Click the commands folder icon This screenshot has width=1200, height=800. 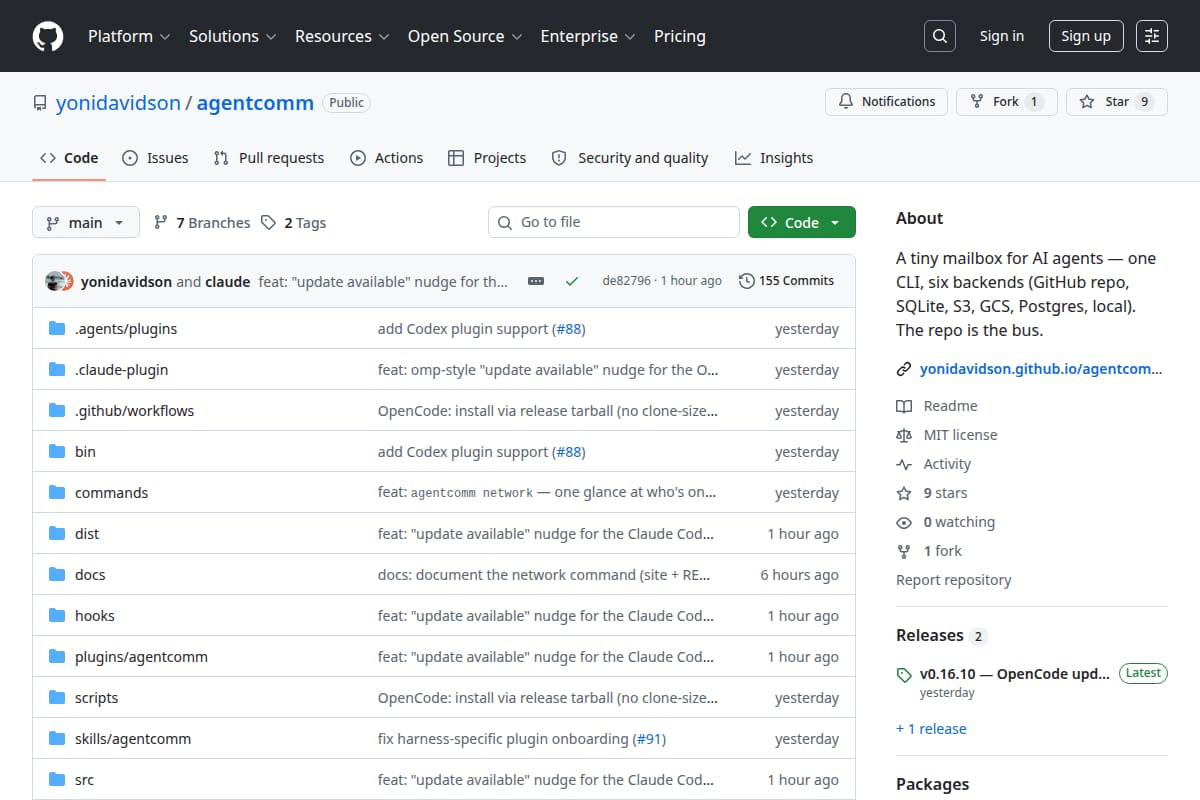tap(57, 493)
